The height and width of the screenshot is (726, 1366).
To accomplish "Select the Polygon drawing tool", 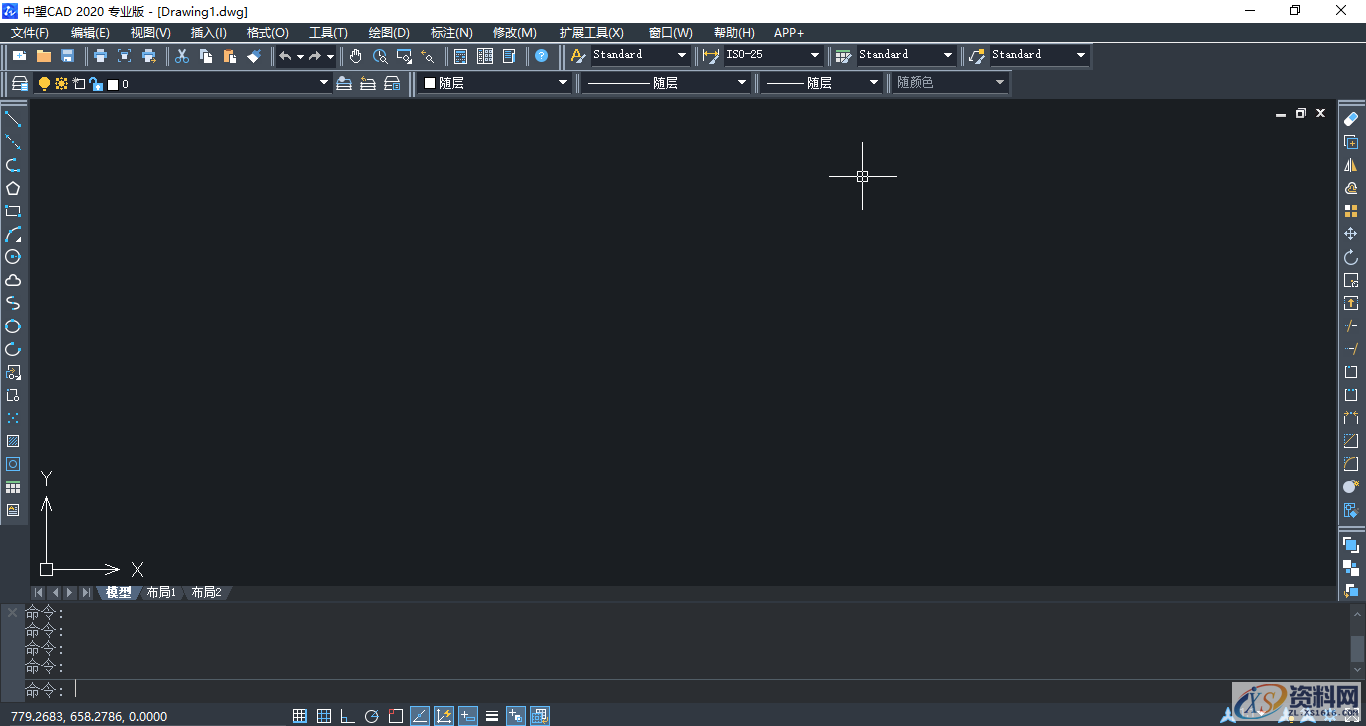I will 13,188.
